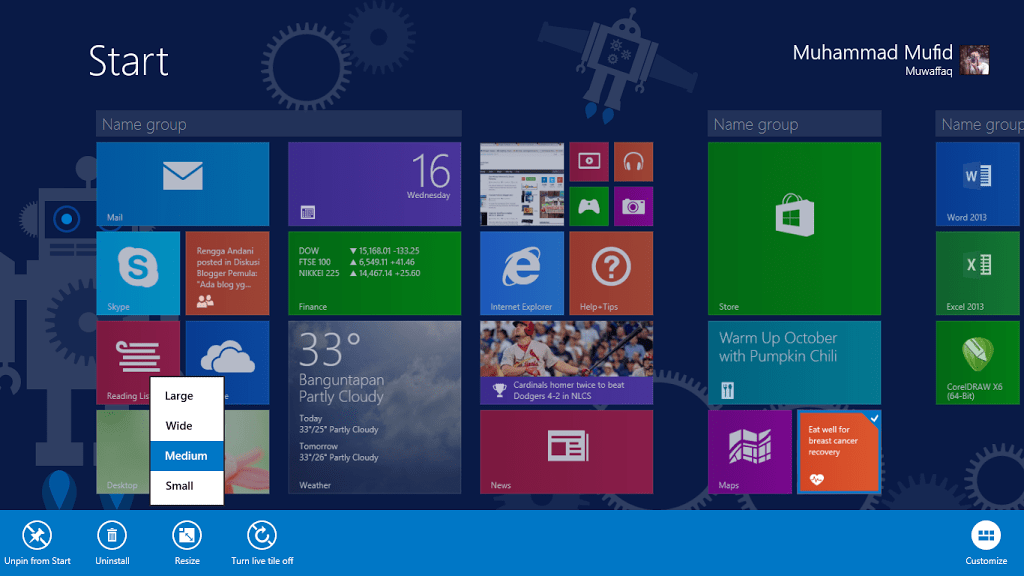Image resolution: width=1024 pixels, height=576 pixels.
Task: Open the Skype tile
Action: 138,273
